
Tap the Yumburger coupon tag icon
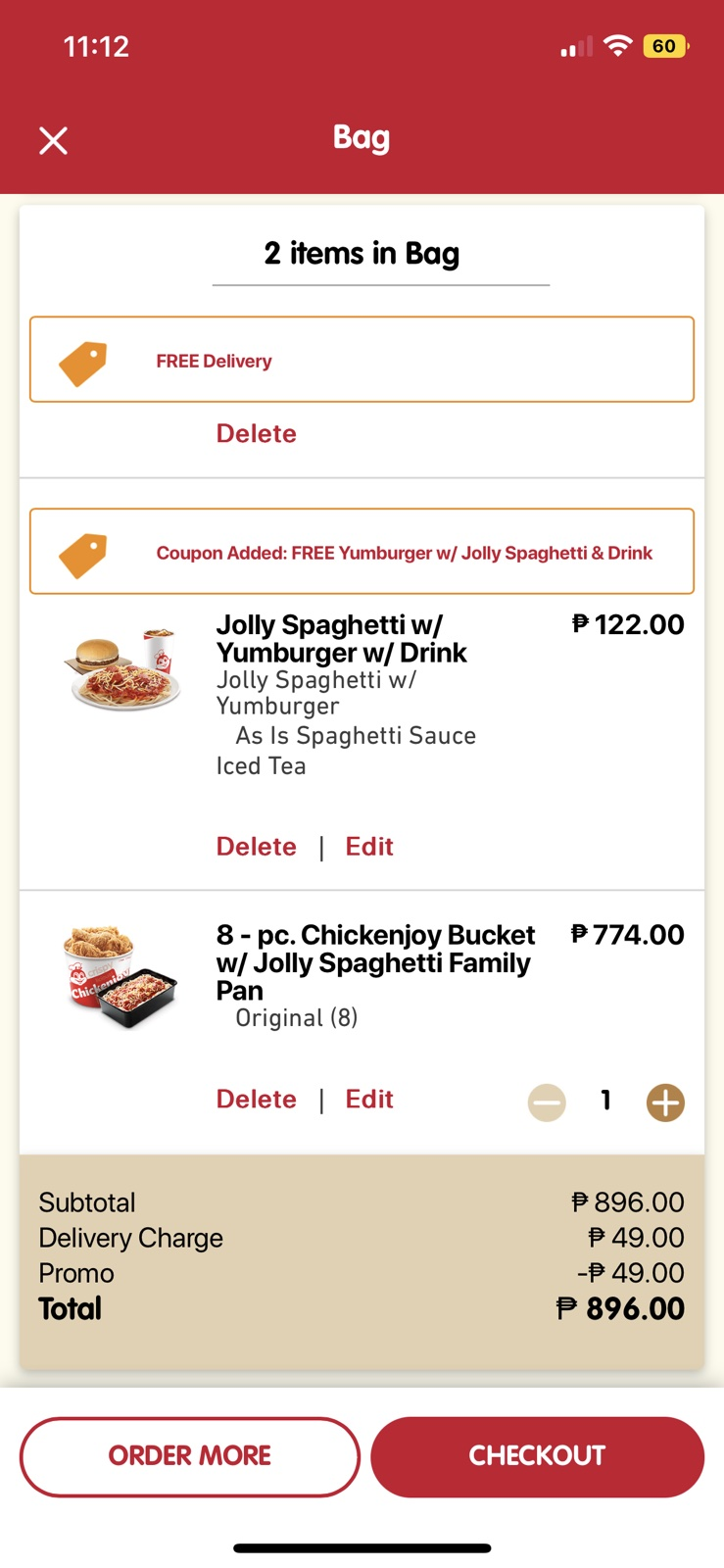pos(83,555)
